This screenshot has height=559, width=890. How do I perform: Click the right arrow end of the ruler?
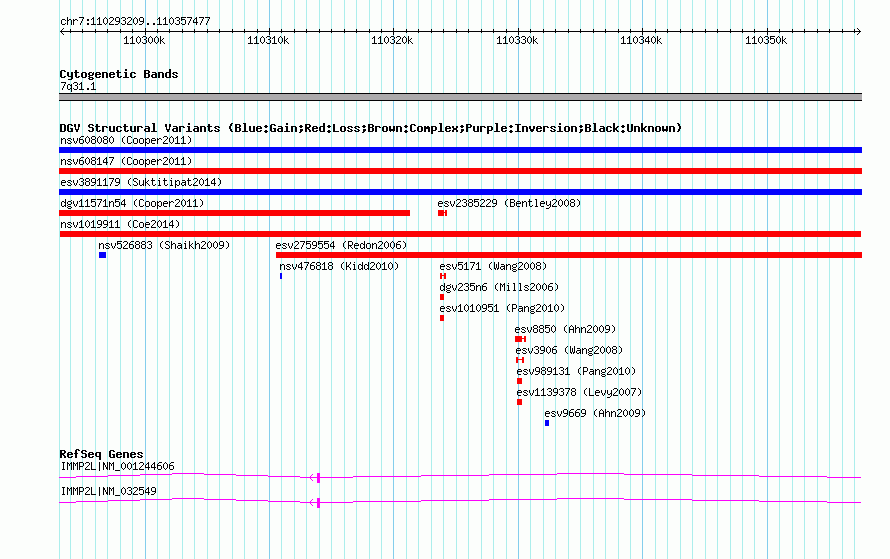[x=858, y=32]
